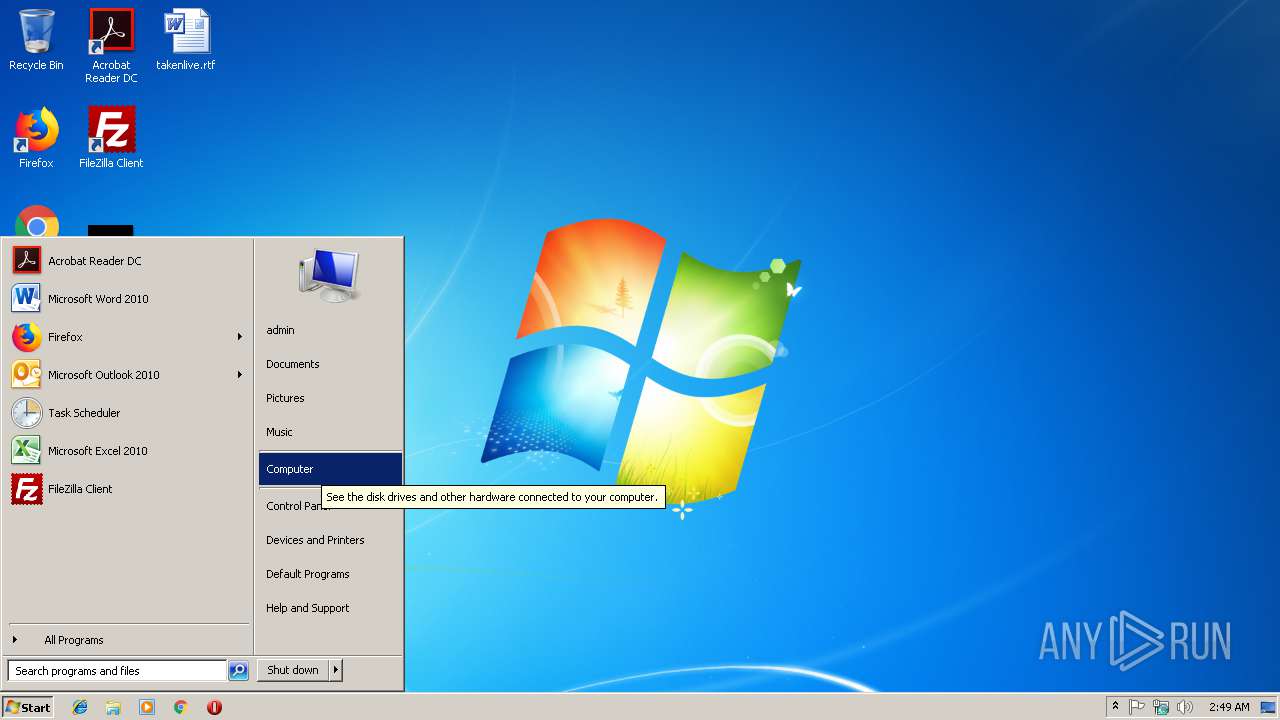Open the Chrome desktop icon
The height and width of the screenshot is (720, 1280).
(37, 222)
